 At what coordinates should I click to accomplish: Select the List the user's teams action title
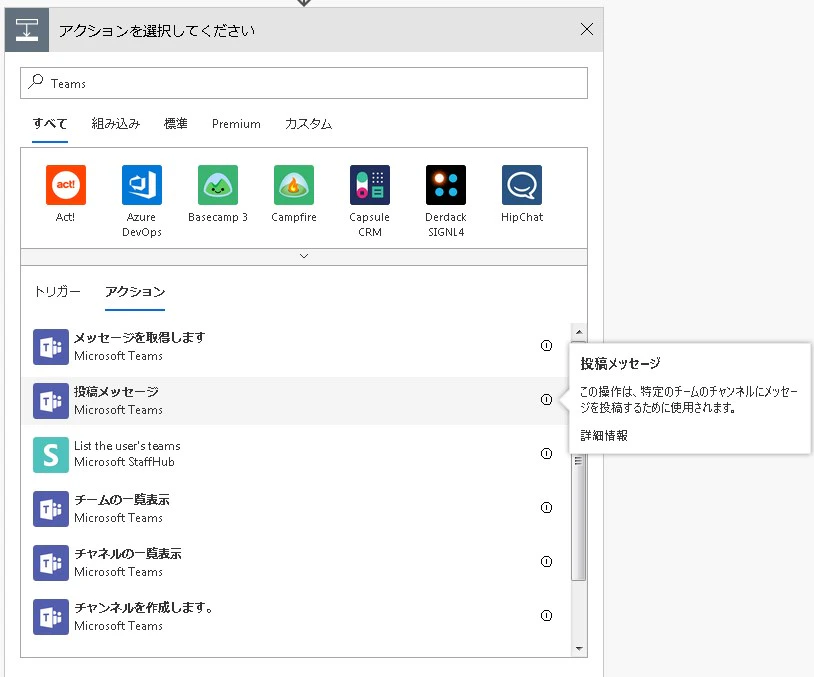(x=127, y=446)
